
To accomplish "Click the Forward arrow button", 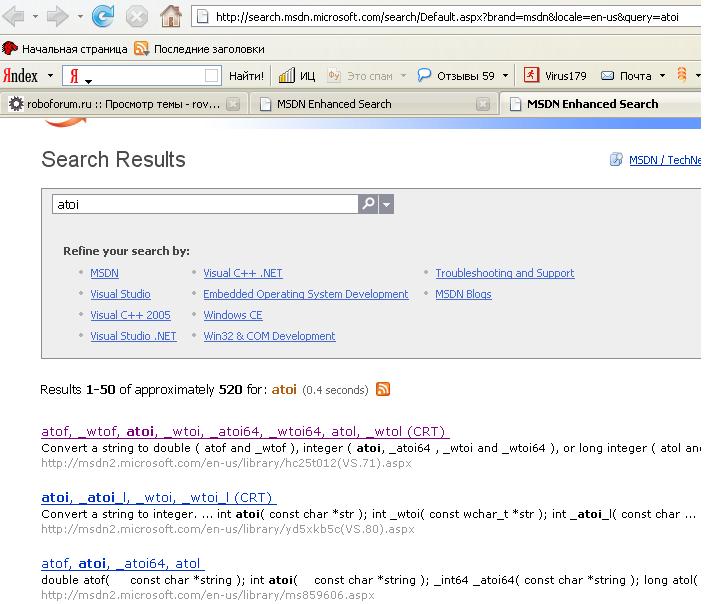I will [x=57, y=17].
